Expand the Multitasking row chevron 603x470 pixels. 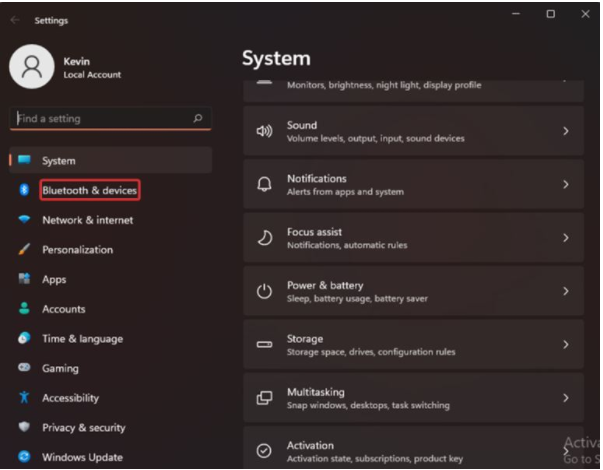(566, 398)
